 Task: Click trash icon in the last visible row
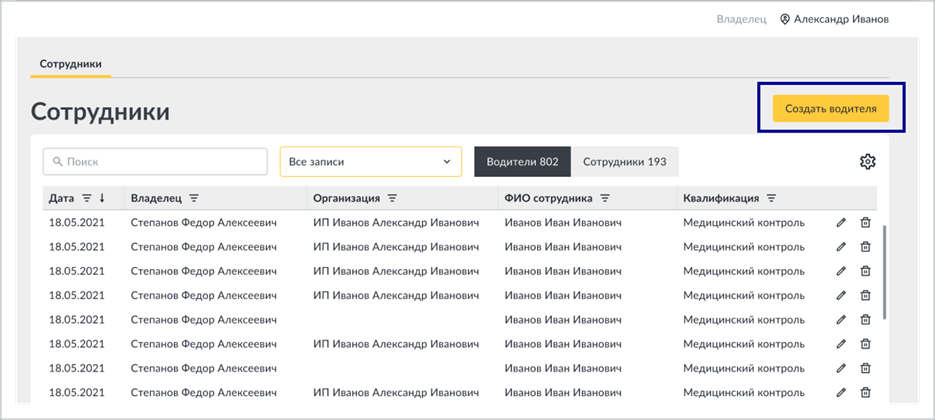click(865, 393)
